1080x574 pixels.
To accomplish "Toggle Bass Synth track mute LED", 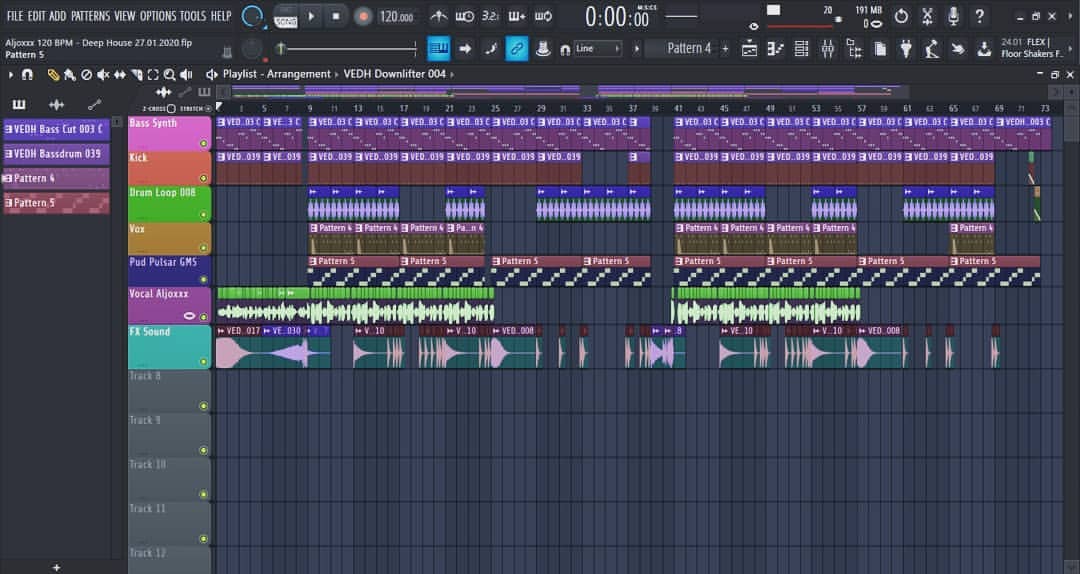I will pos(203,143).
